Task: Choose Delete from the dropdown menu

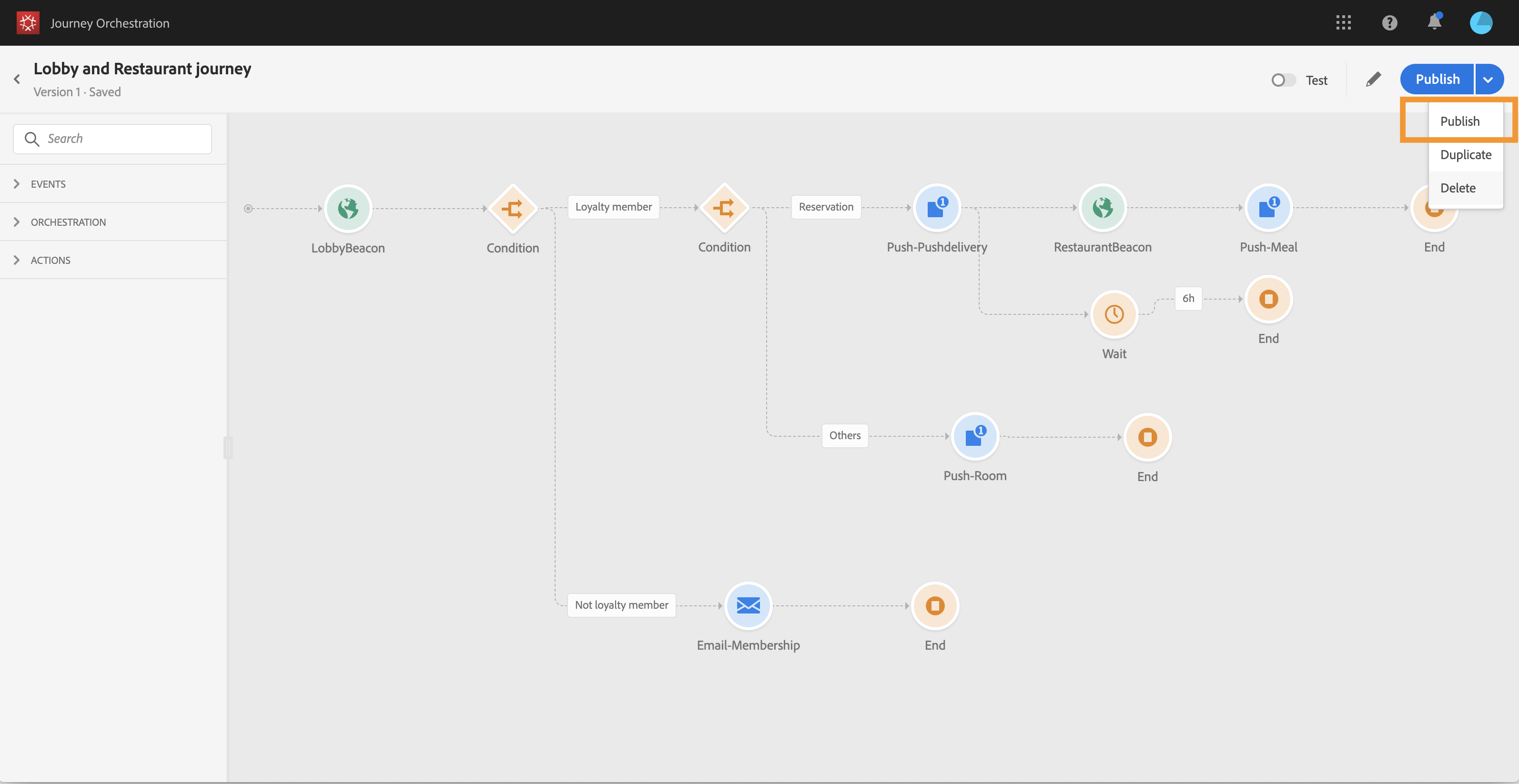Action: tap(1458, 188)
